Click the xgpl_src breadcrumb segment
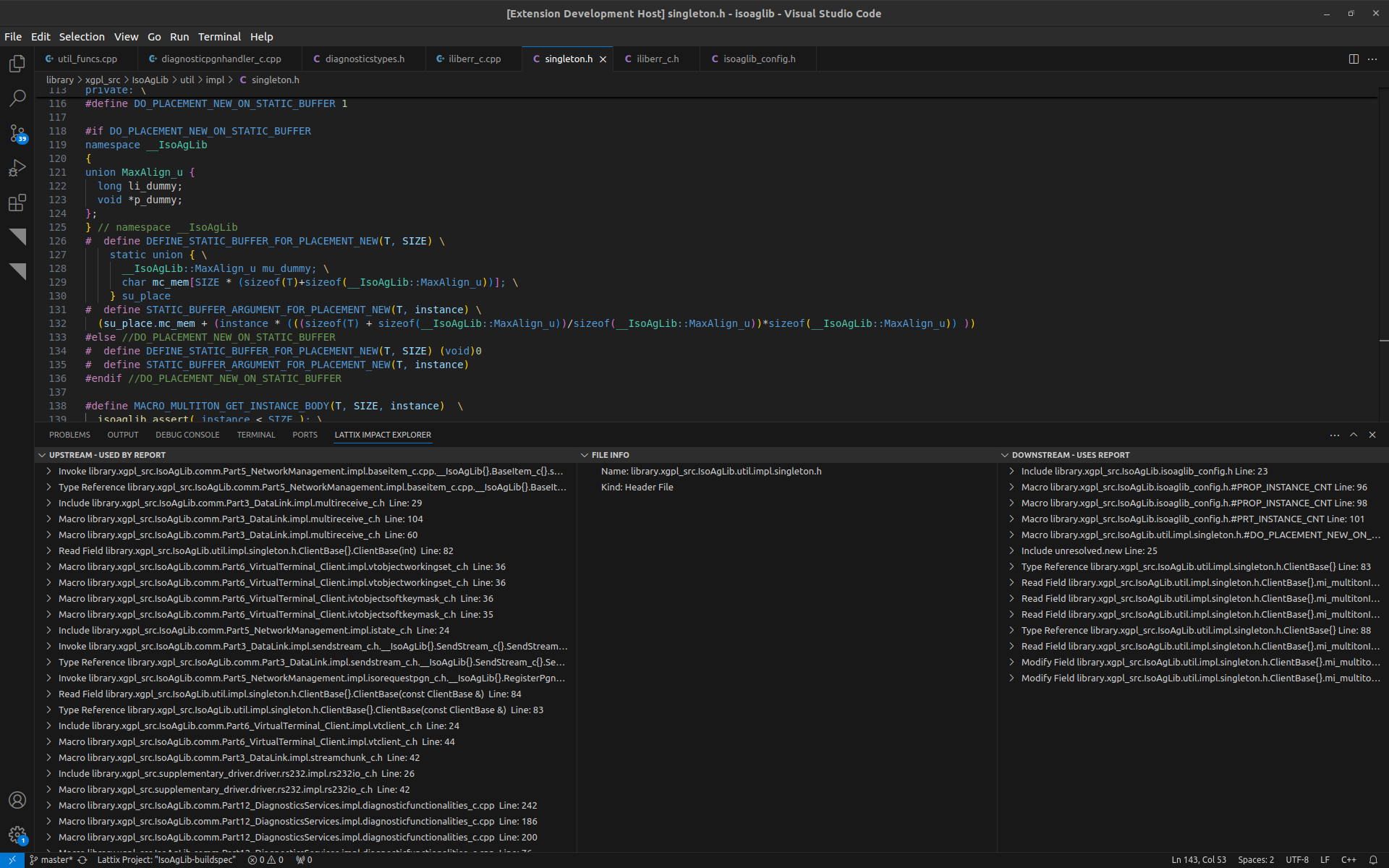The height and width of the screenshot is (868, 1389). pyautogui.click(x=103, y=80)
